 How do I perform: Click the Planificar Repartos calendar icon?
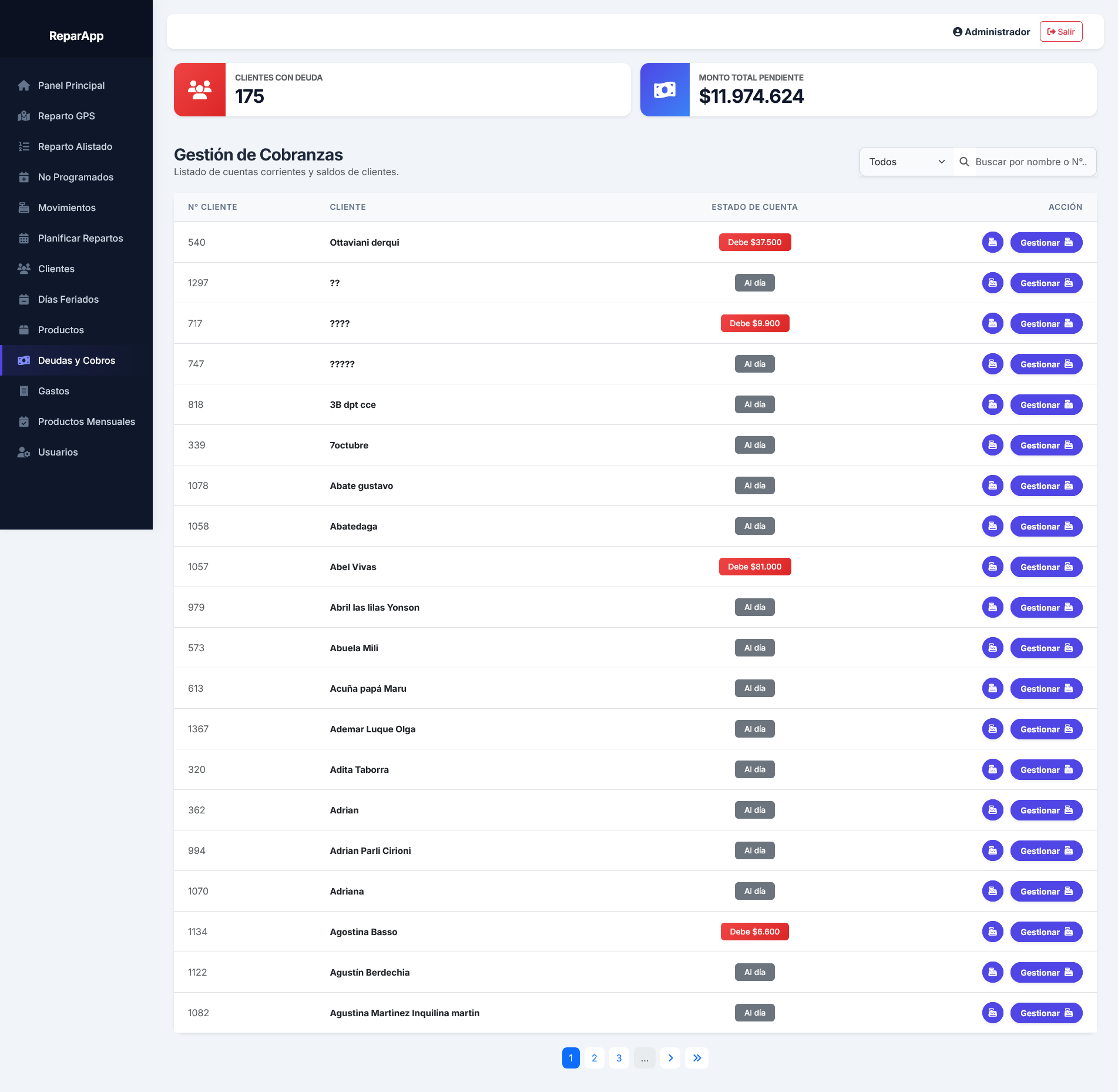(x=24, y=238)
